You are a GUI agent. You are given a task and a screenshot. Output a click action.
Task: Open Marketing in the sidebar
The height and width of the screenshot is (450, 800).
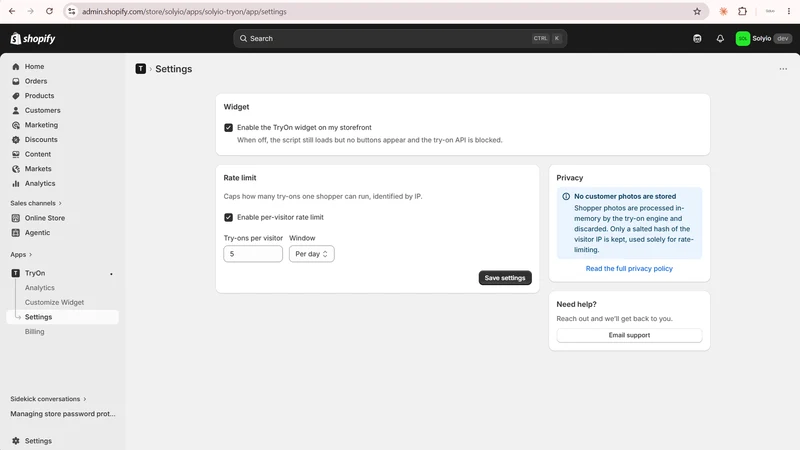point(41,125)
